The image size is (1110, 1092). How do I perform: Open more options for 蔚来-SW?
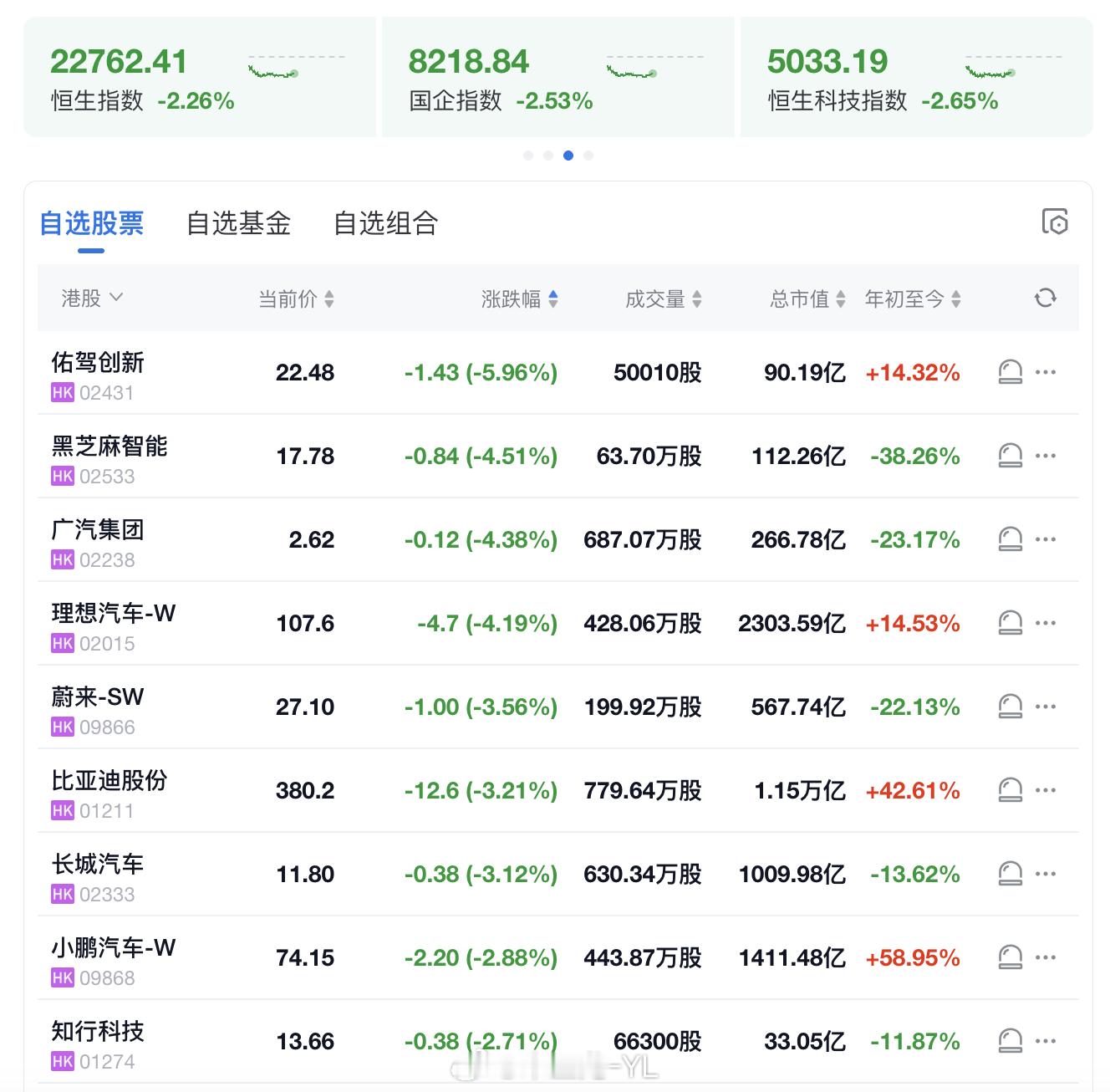(x=1046, y=707)
